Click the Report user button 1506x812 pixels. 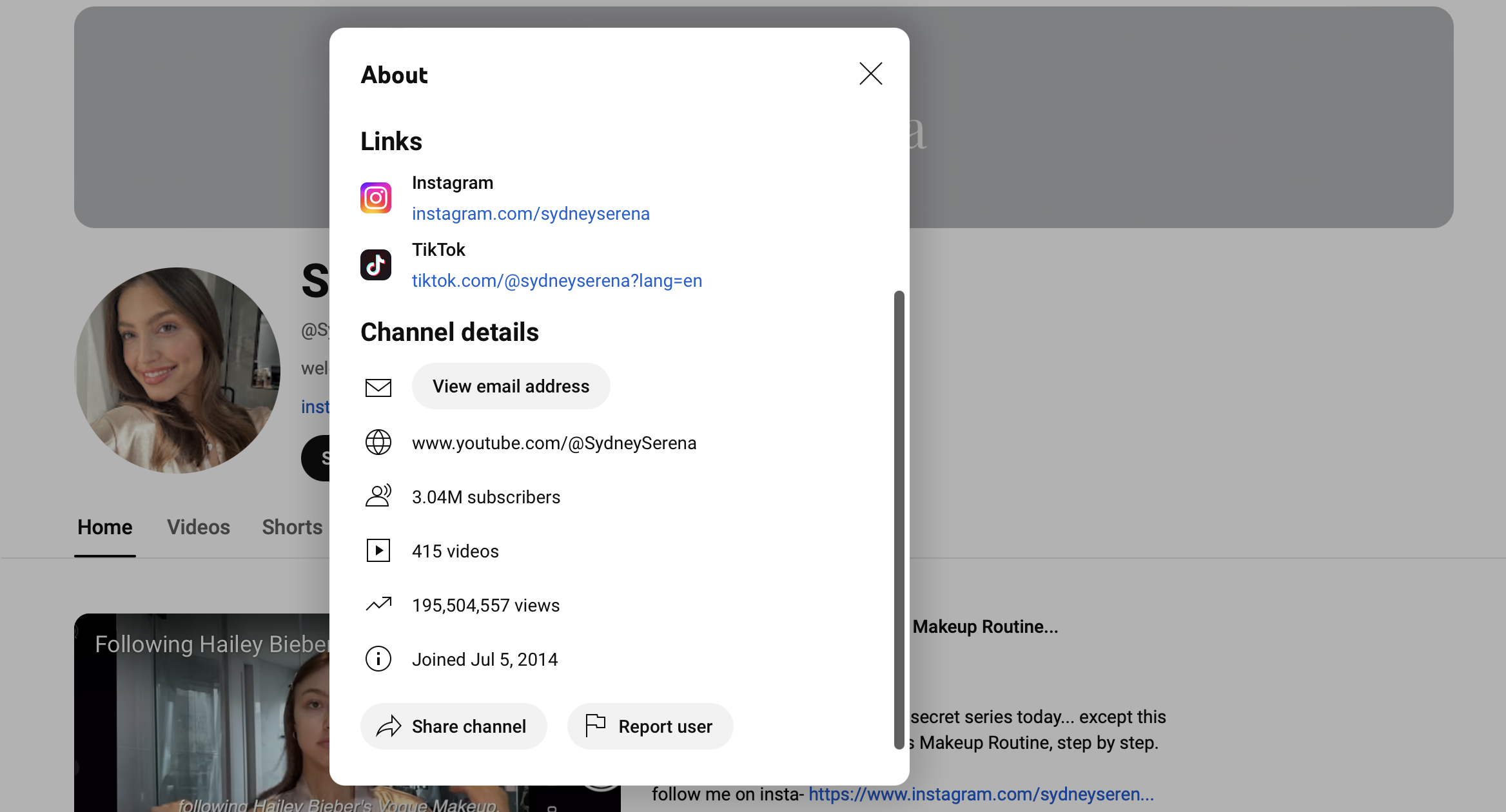pyautogui.click(x=650, y=726)
